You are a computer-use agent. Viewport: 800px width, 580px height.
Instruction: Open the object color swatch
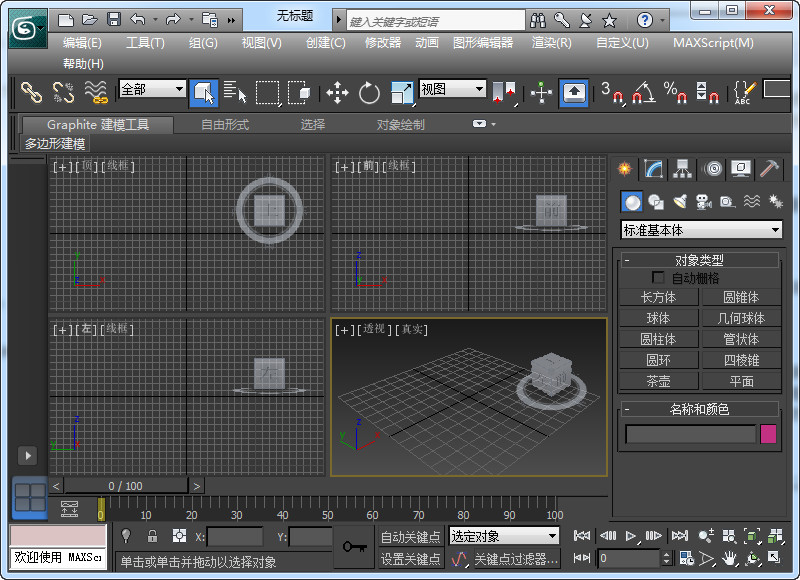(x=769, y=433)
